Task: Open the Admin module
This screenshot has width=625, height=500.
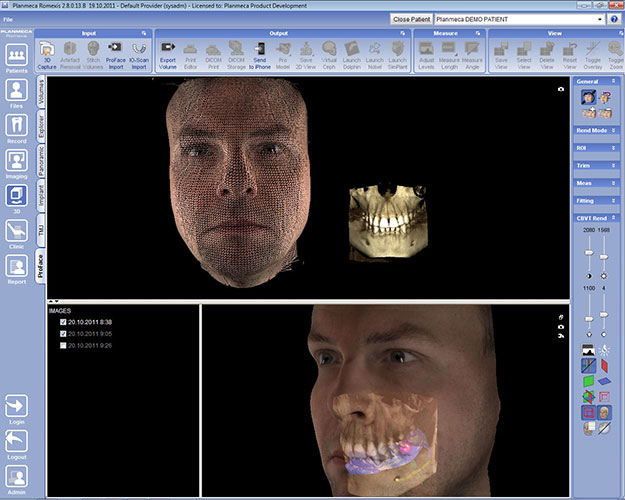Action: (x=16, y=476)
